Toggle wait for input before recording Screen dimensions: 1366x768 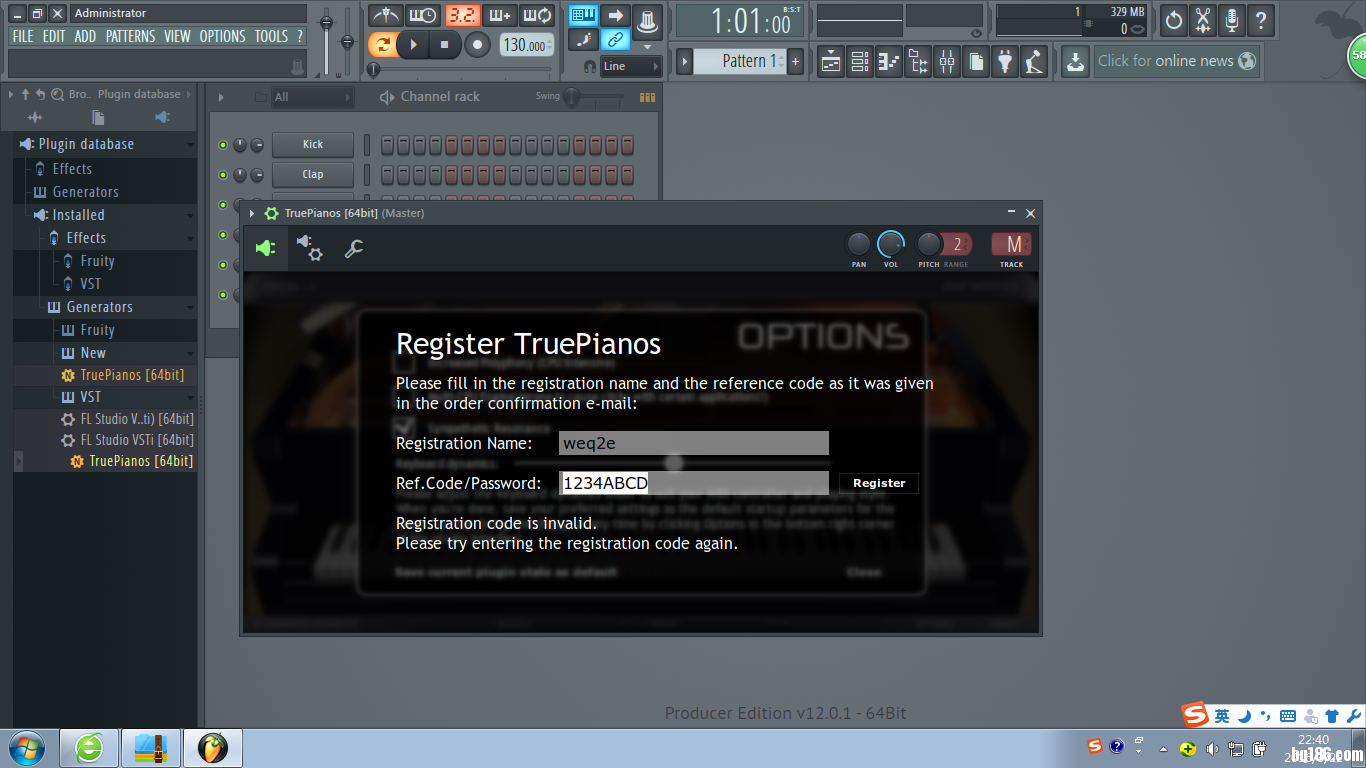pyautogui.click(x=423, y=15)
